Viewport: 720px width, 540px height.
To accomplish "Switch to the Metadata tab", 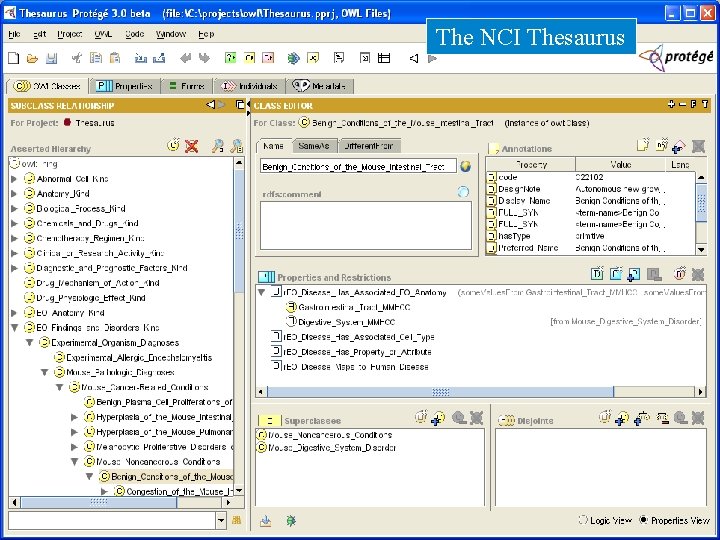I will coord(320,86).
